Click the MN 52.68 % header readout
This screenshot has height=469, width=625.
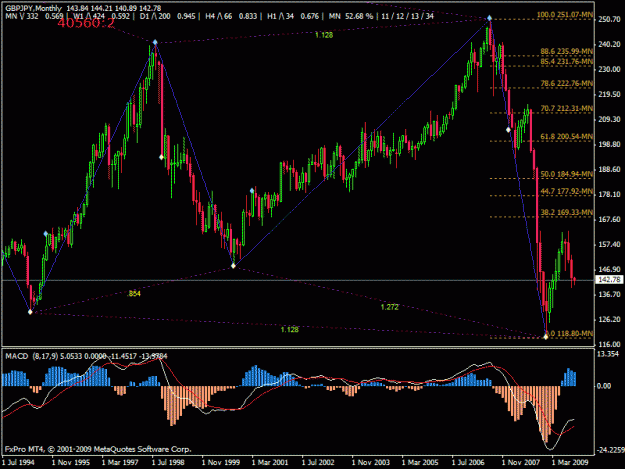click(x=351, y=16)
